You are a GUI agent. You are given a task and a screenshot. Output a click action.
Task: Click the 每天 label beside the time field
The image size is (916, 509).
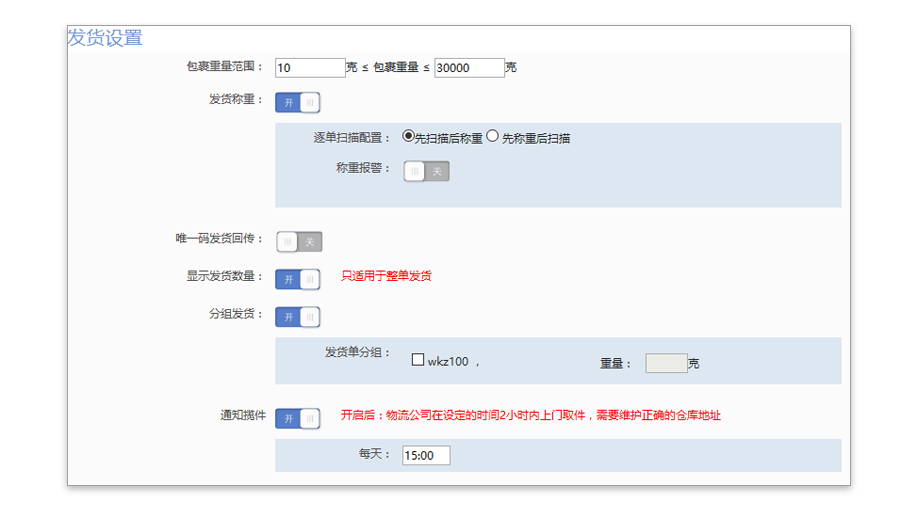(x=374, y=454)
